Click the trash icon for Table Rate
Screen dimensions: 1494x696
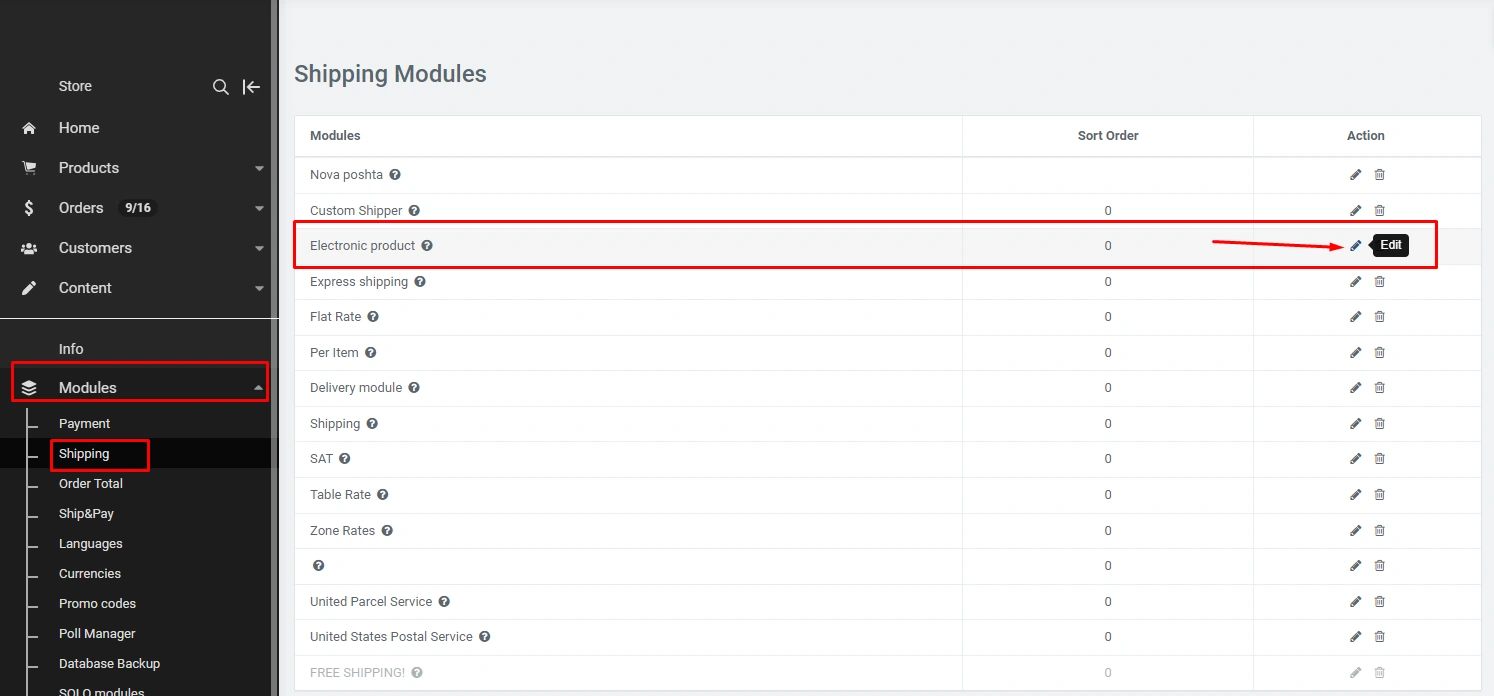point(1379,495)
